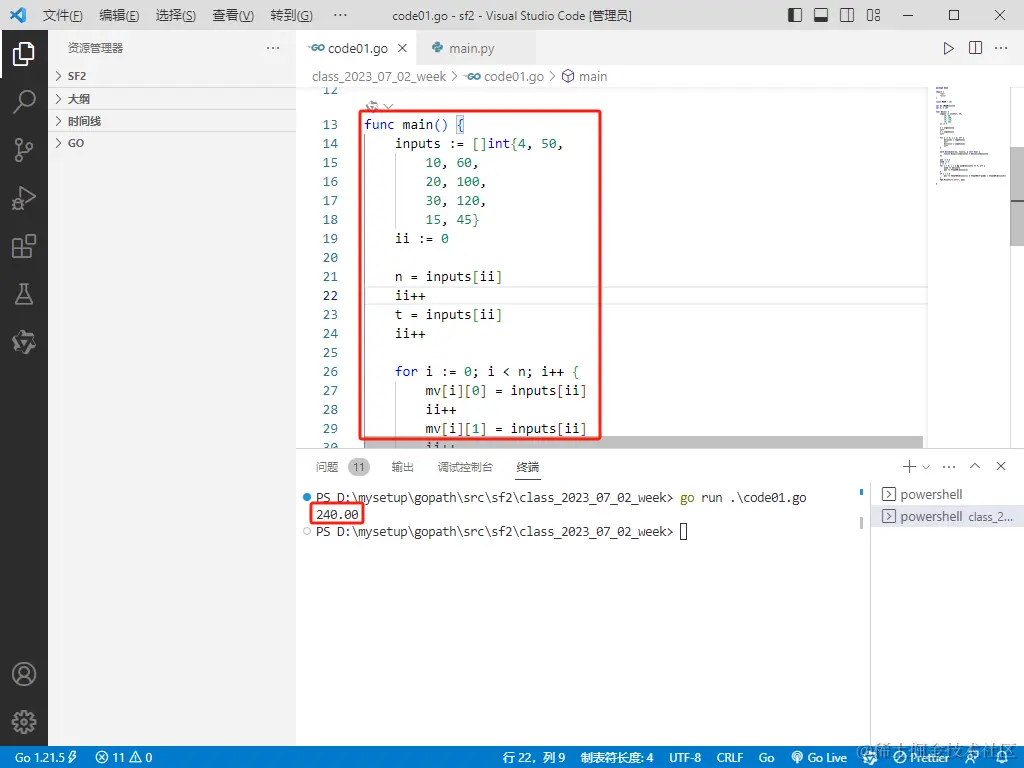Expand the GO section in explorer
The width and height of the screenshot is (1024, 768).
(x=172, y=143)
